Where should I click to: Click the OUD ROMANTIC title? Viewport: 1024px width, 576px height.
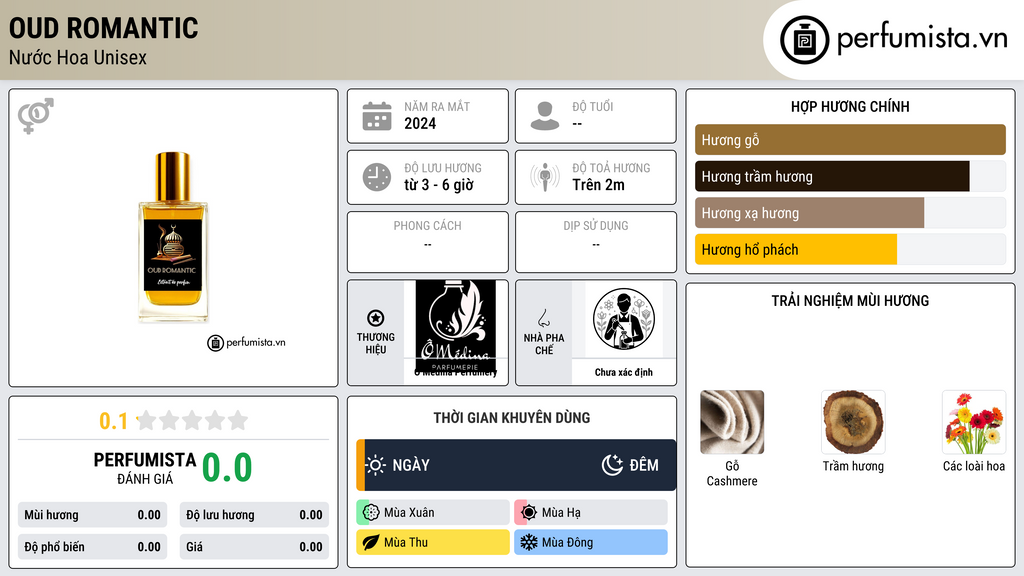104,28
